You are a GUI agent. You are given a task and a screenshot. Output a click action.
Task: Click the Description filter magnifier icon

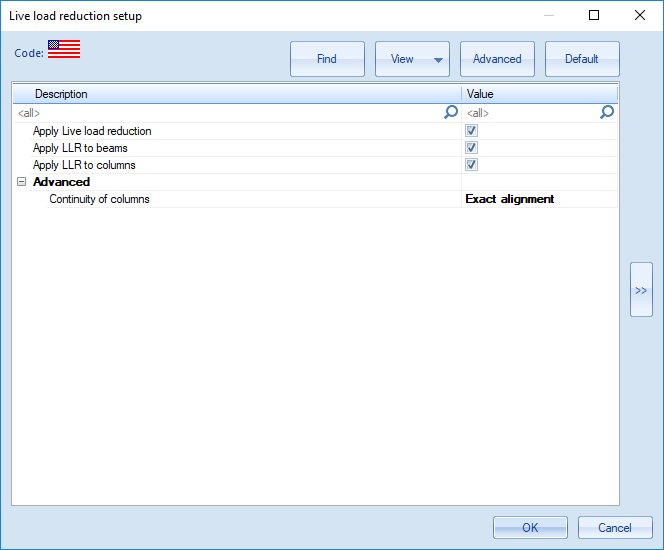pyautogui.click(x=451, y=113)
